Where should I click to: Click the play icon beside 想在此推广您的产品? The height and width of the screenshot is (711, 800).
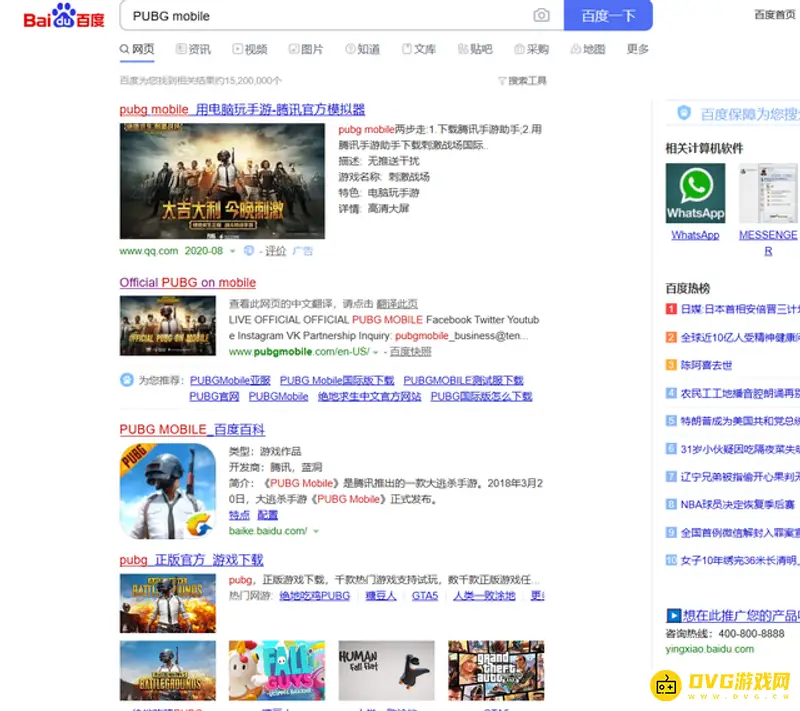coord(673,616)
